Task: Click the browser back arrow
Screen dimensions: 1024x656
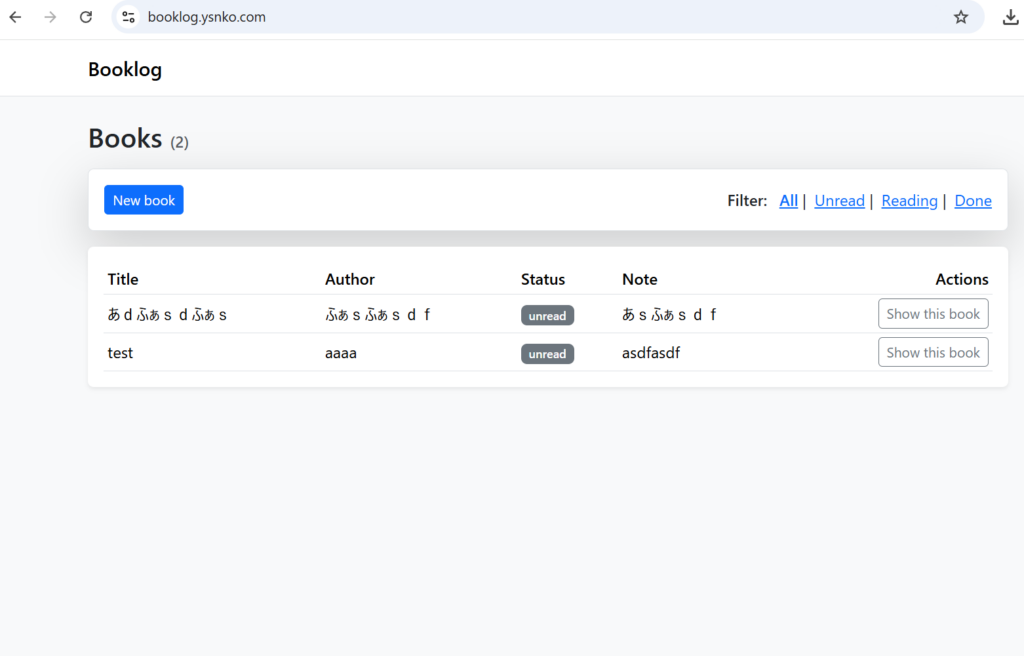Action: pyautogui.click(x=15, y=17)
